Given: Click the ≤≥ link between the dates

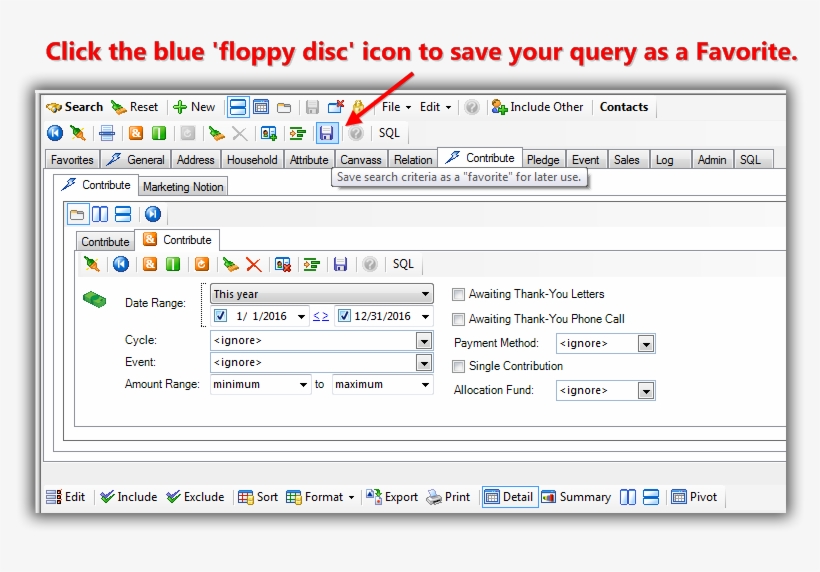Looking at the screenshot, I should point(321,316).
